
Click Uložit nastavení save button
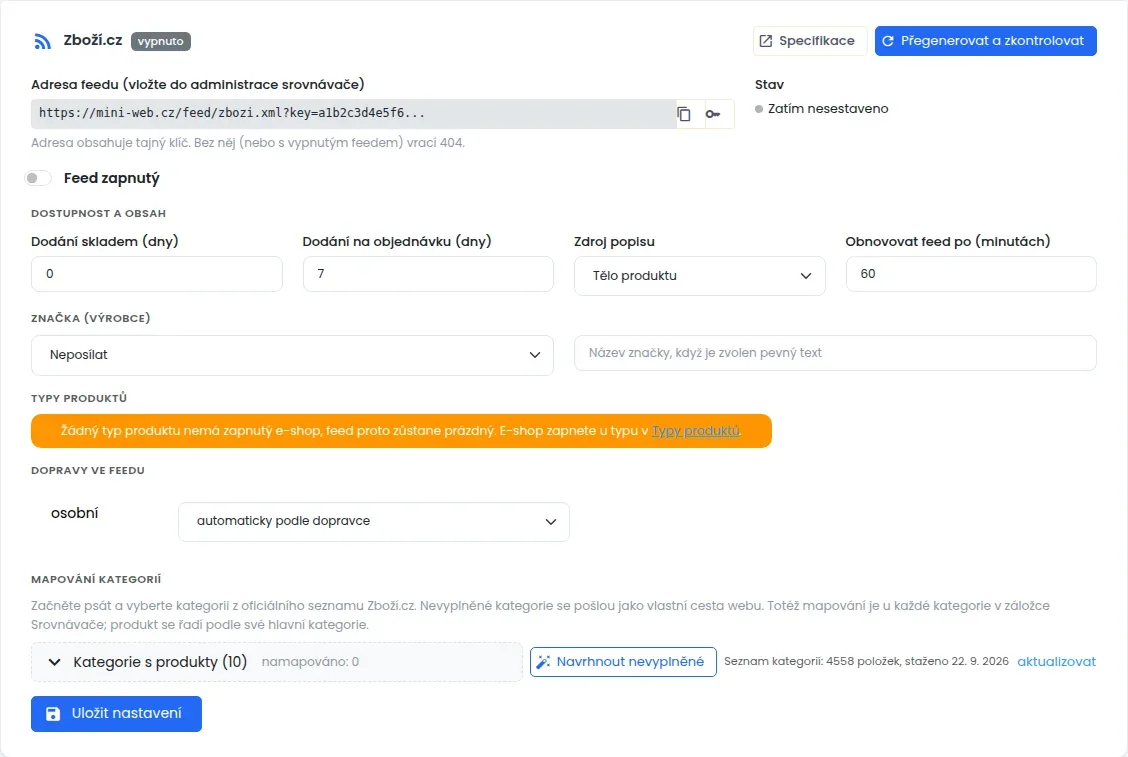117,714
